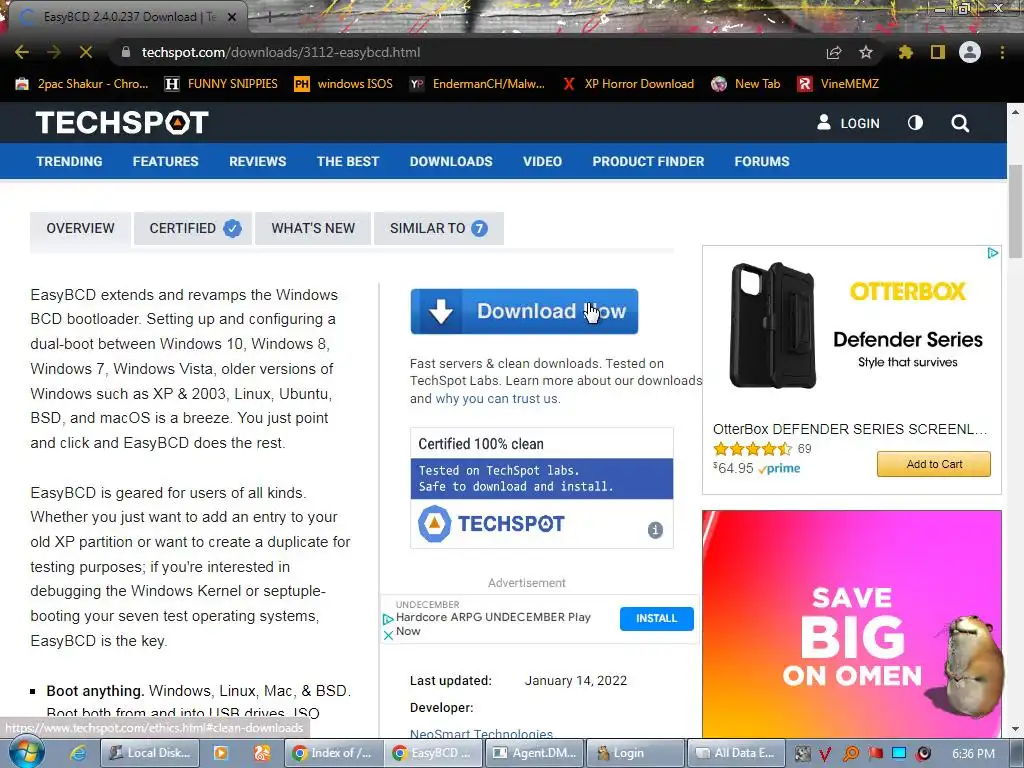Select the DOWNLOADS menu item
This screenshot has height=768, width=1024.
[x=451, y=161]
